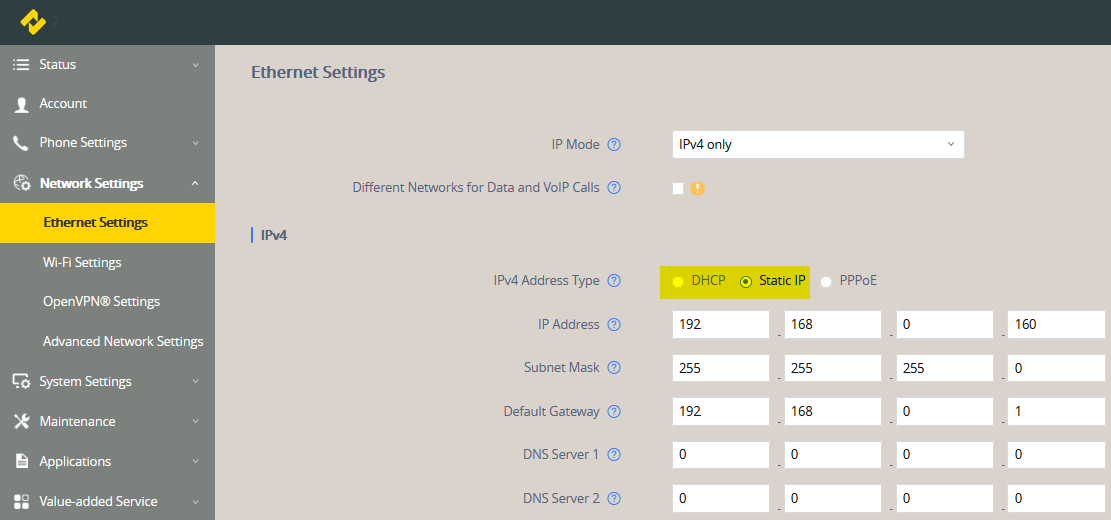The image size is (1111, 520).
Task: Choose the Static IP radio option
Action: (745, 281)
